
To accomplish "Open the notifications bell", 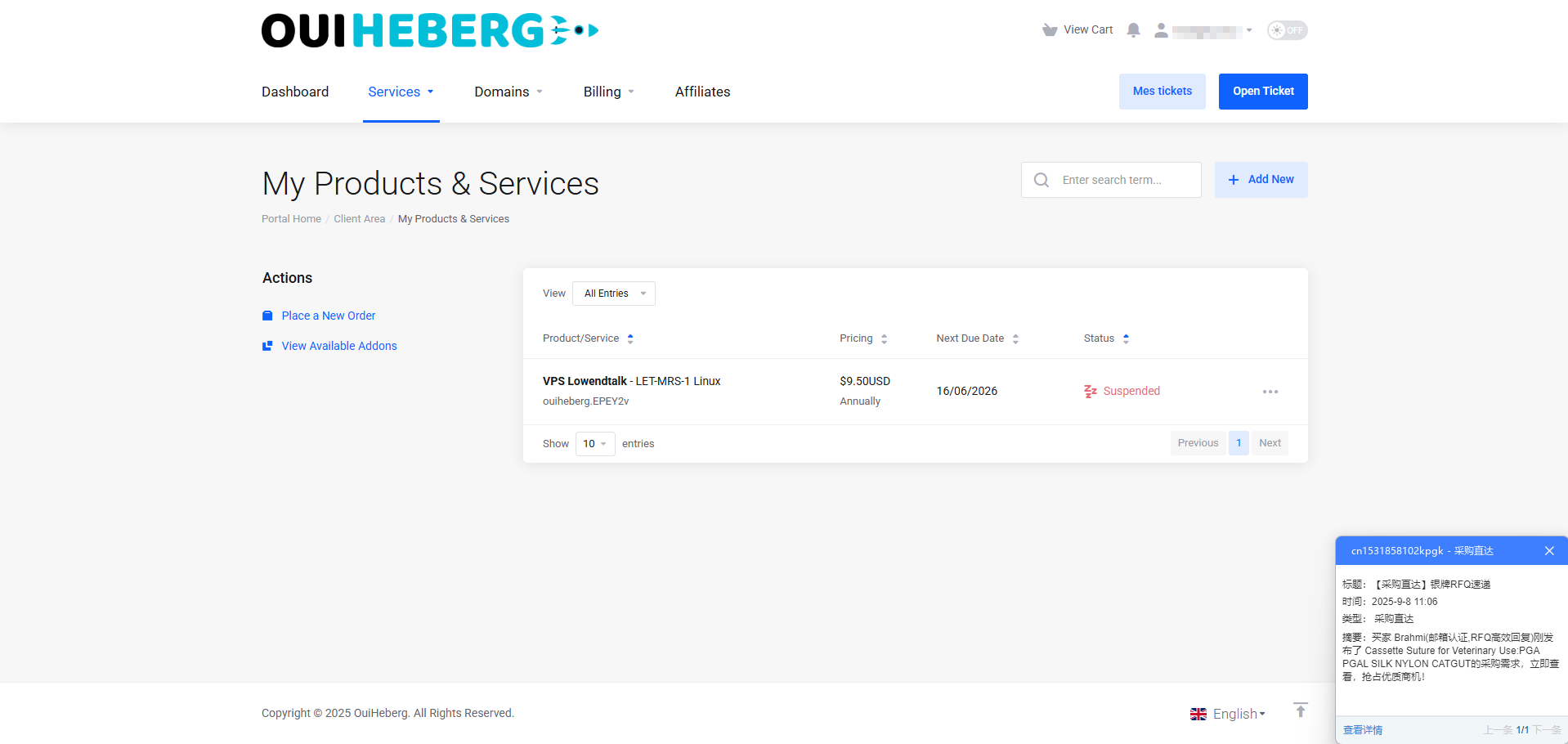I will pos(1133,30).
